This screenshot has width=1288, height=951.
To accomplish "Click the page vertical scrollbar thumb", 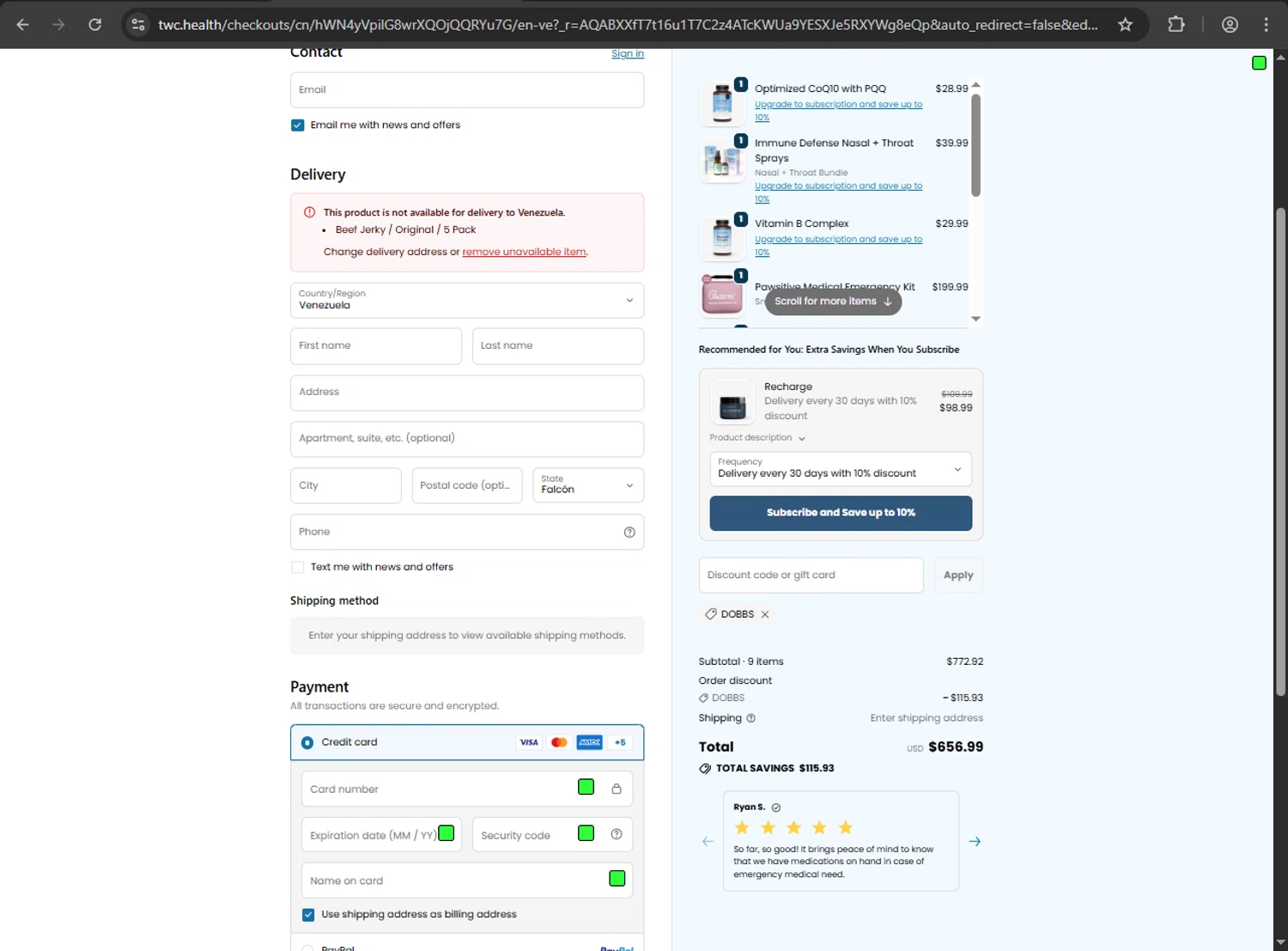I will [x=1280, y=451].
